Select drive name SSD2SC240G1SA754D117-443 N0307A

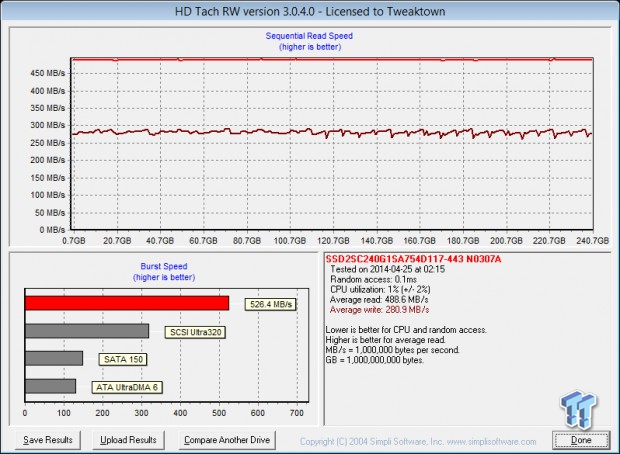(413, 259)
